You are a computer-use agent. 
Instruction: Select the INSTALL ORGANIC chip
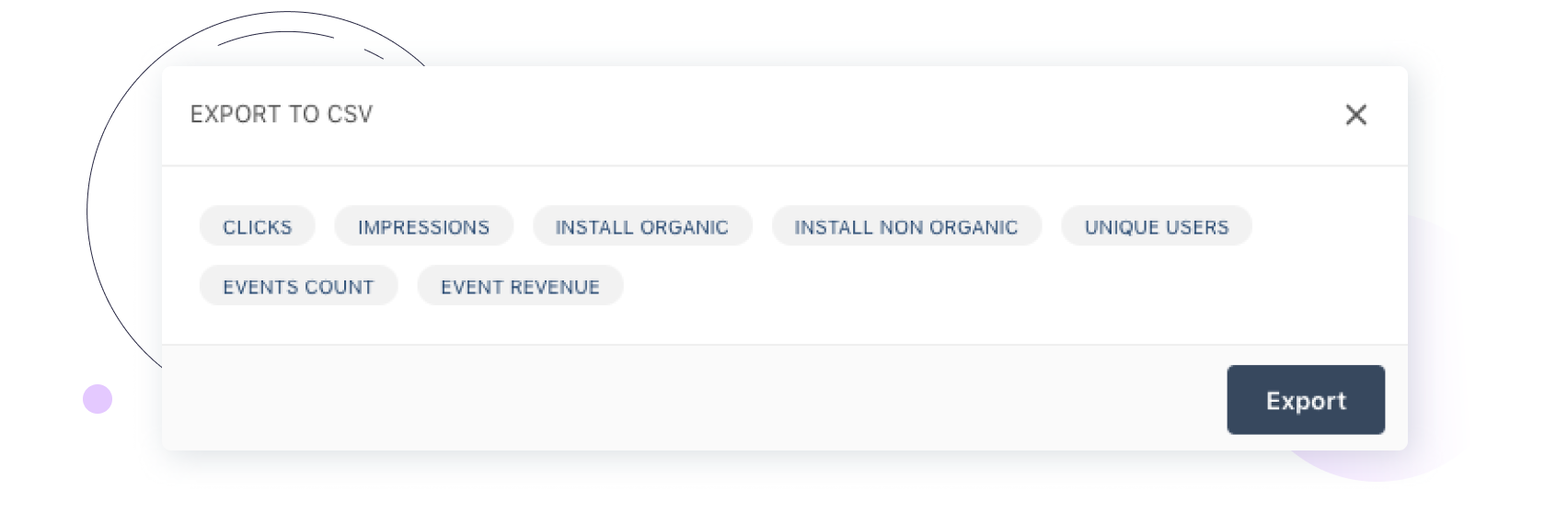coord(641,227)
